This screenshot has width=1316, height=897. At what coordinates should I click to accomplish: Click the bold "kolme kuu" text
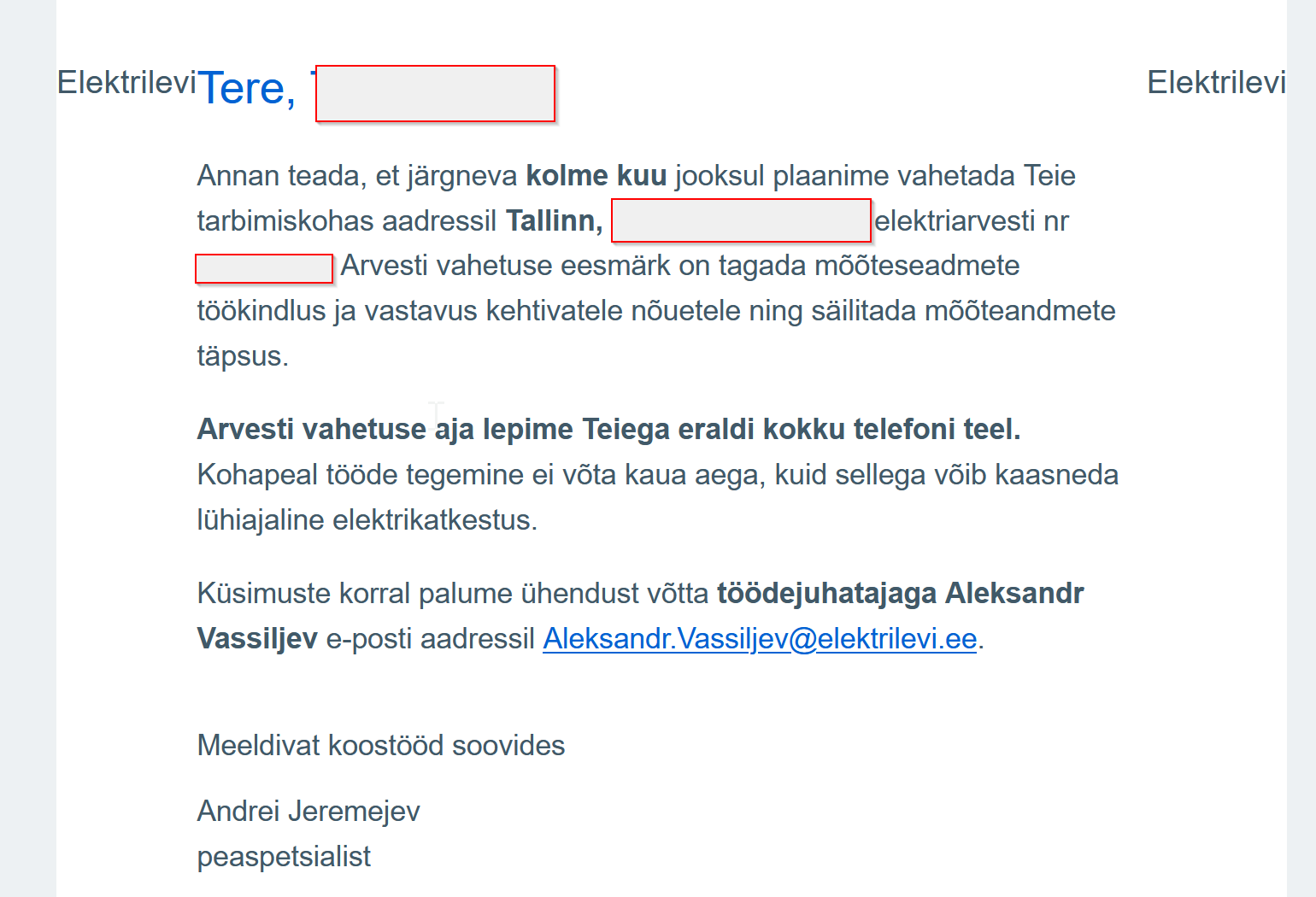[x=596, y=175]
